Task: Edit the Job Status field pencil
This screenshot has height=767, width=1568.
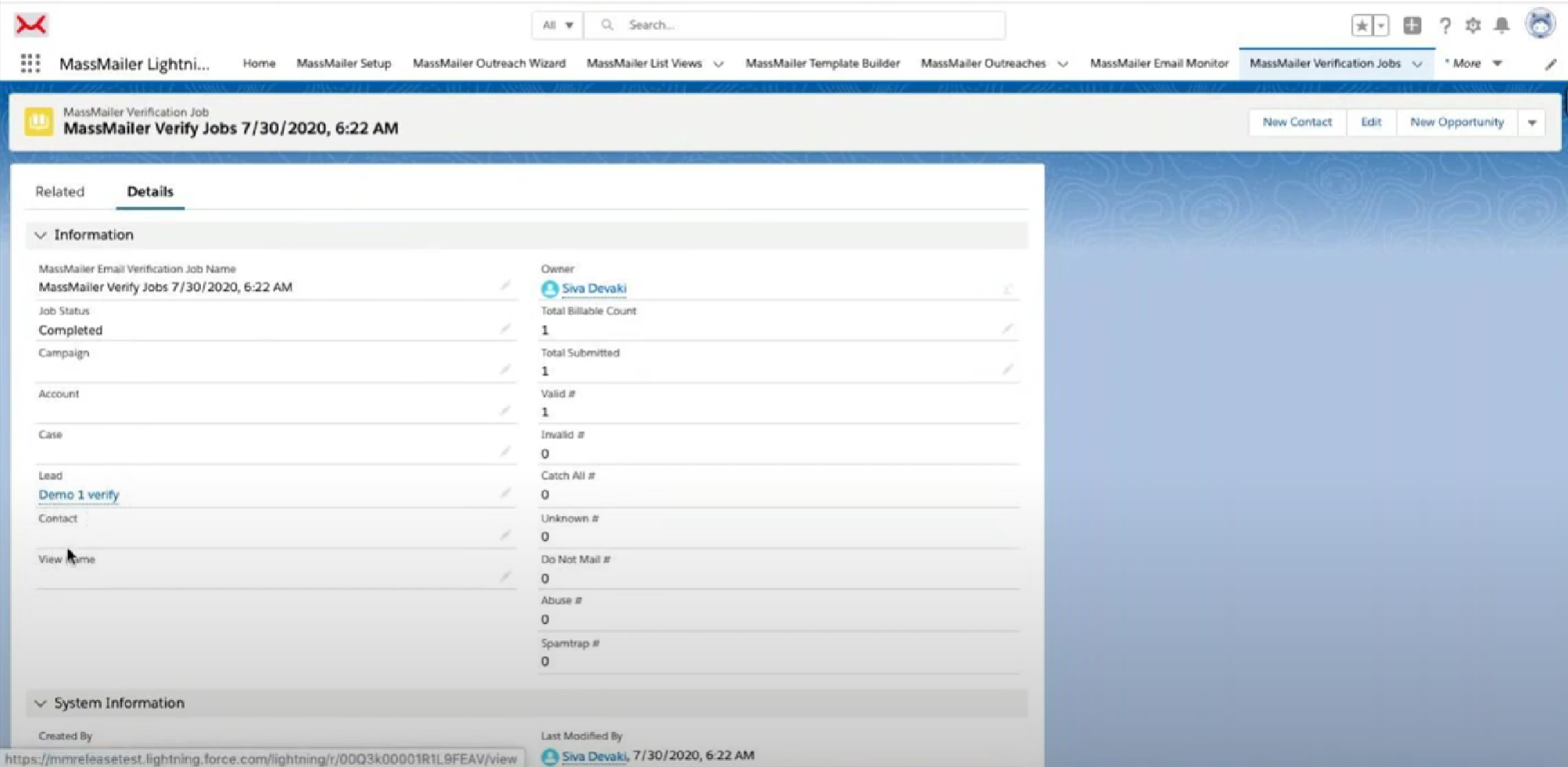Action: [505, 328]
